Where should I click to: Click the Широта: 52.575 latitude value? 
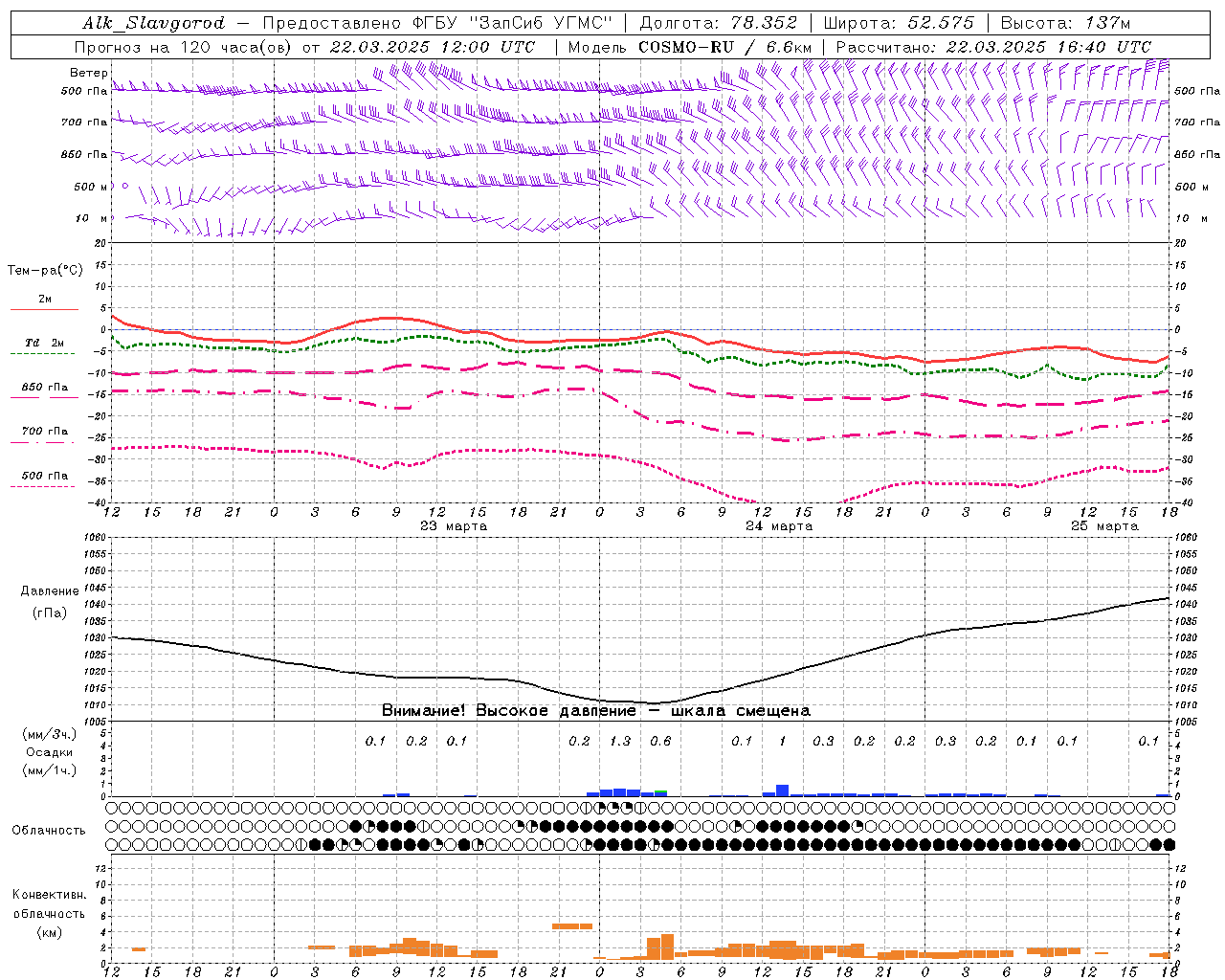[x=899, y=23]
